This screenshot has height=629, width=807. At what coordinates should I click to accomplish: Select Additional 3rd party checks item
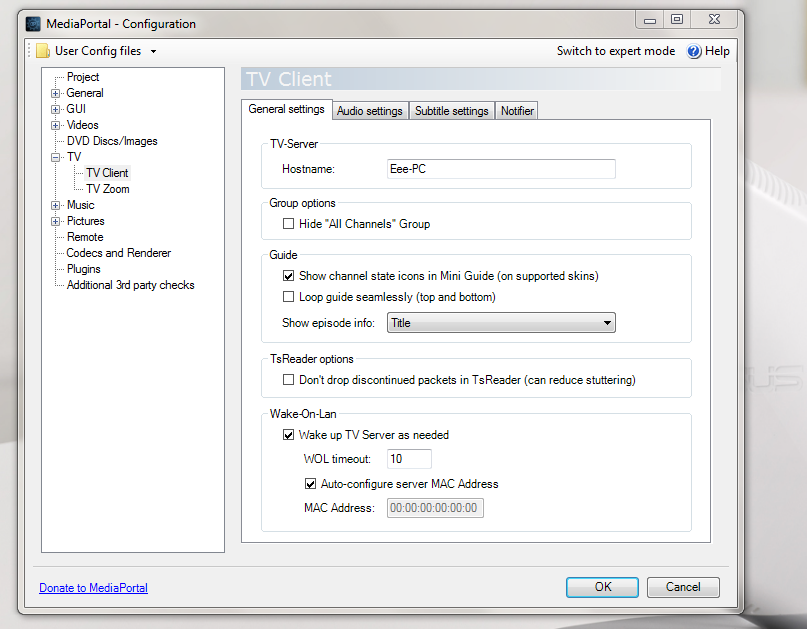click(131, 285)
